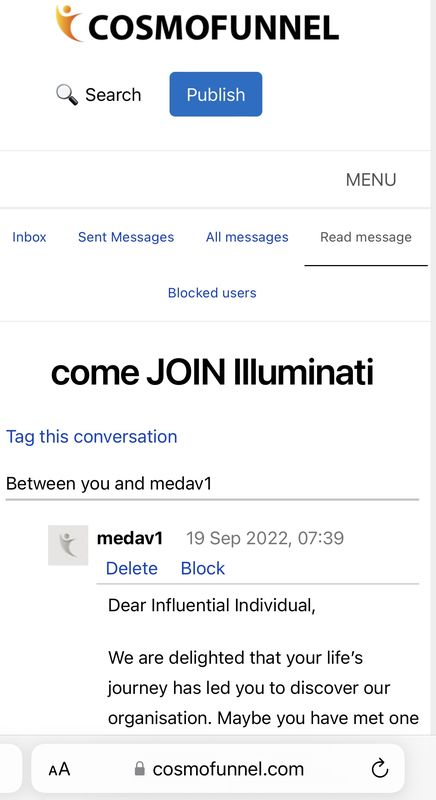Click the padlock icon in address bar

139,769
